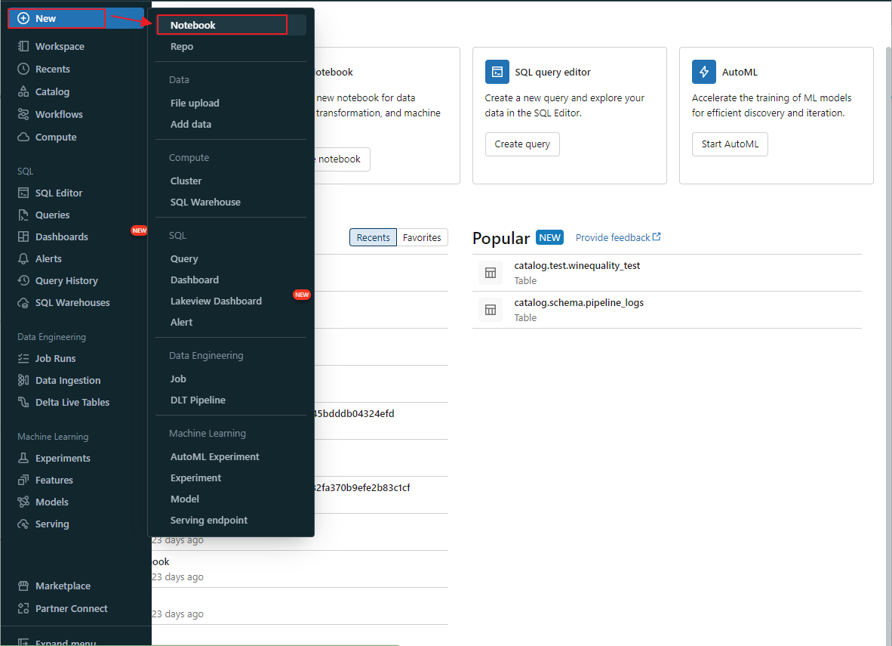Click the Workspace icon in sidebar
The width and height of the screenshot is (892, 646).
click(23, 47)
